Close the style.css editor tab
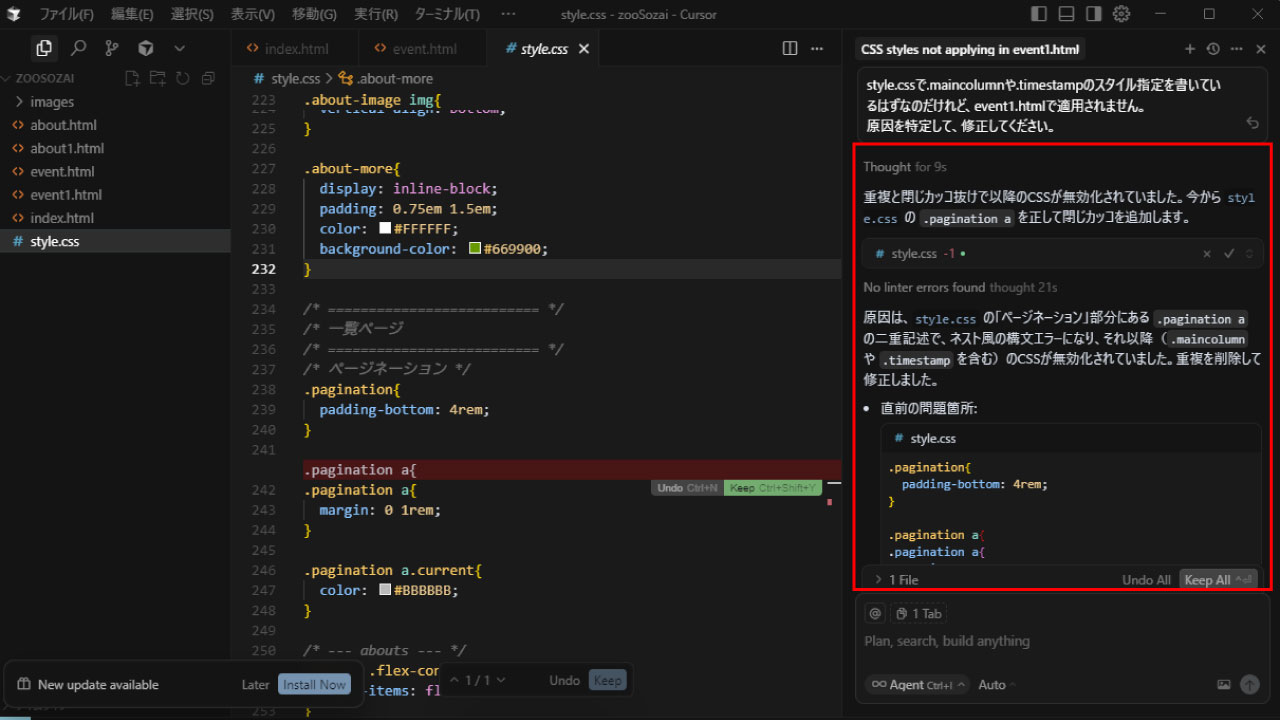The width and height of the screenshot is (1280, 720). click(584, 48)
